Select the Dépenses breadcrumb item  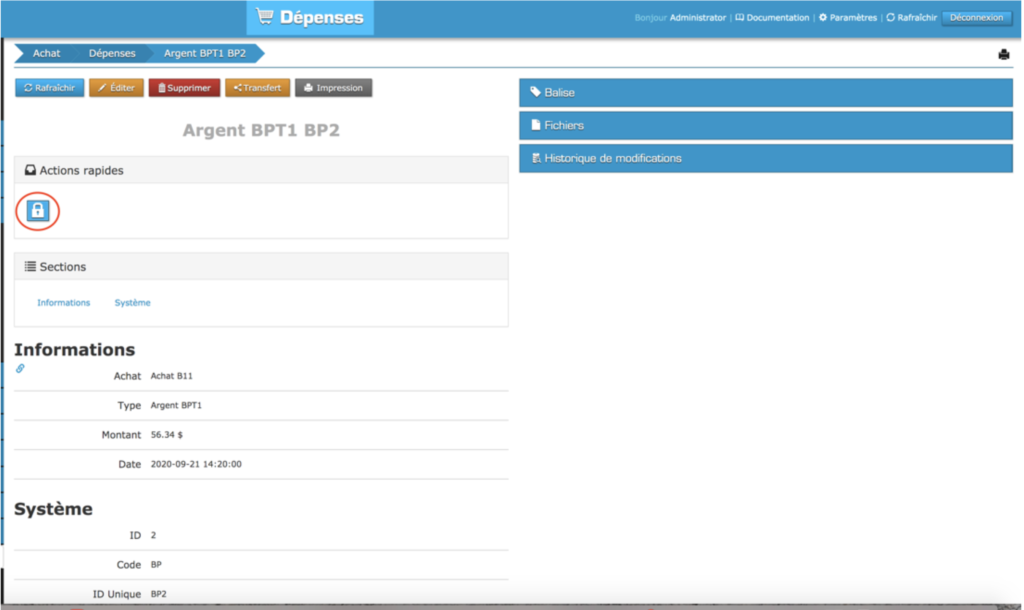coord(111,53)
